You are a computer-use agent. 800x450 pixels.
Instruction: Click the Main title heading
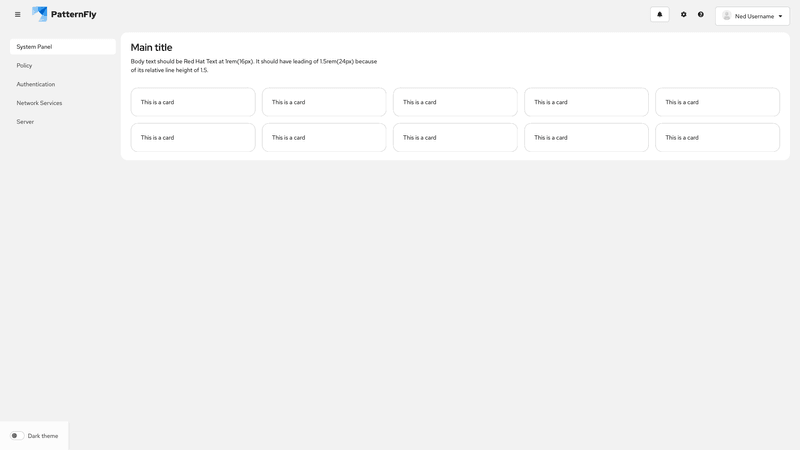coord(151,47)
